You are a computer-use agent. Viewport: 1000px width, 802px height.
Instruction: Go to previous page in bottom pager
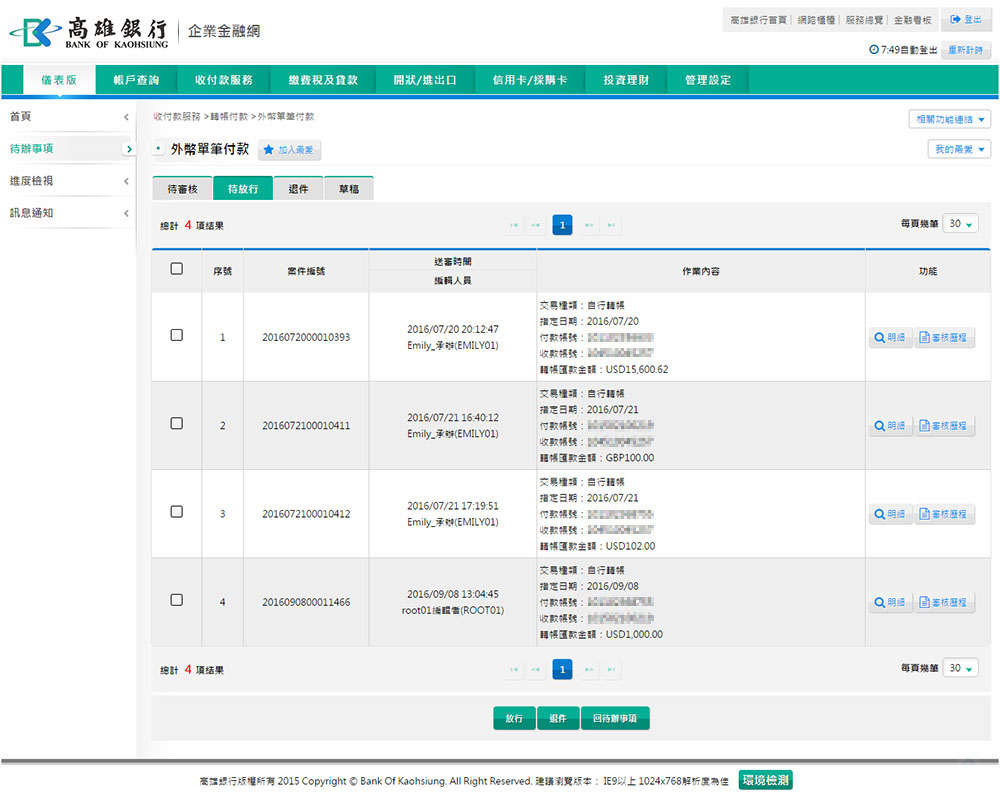click(x=536, y=669)
